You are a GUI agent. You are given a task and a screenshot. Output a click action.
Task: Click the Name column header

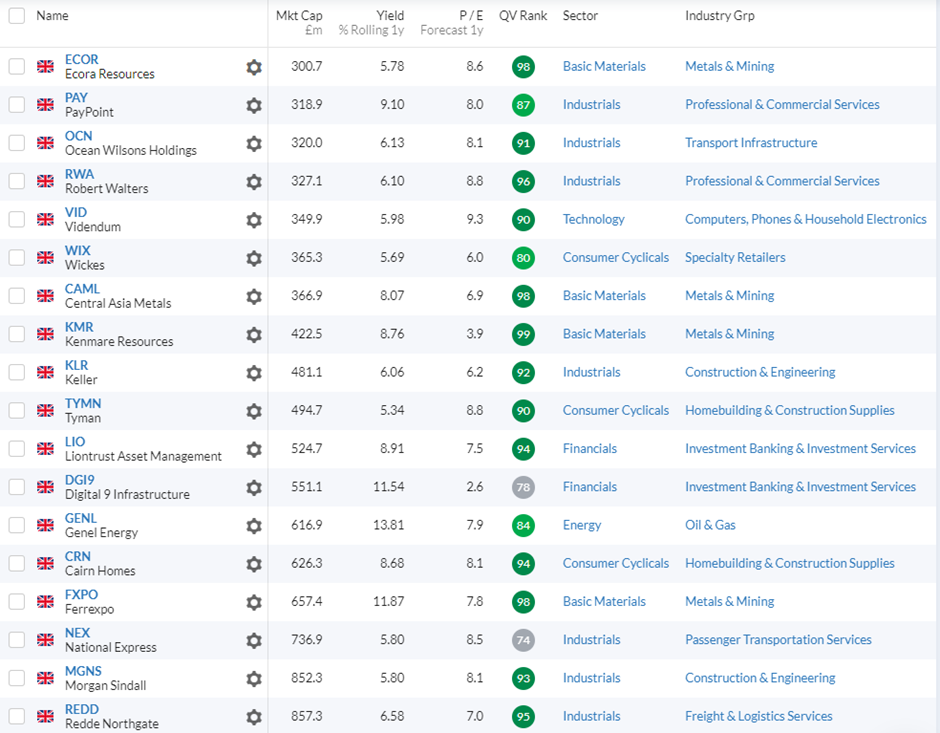[52, 16]
